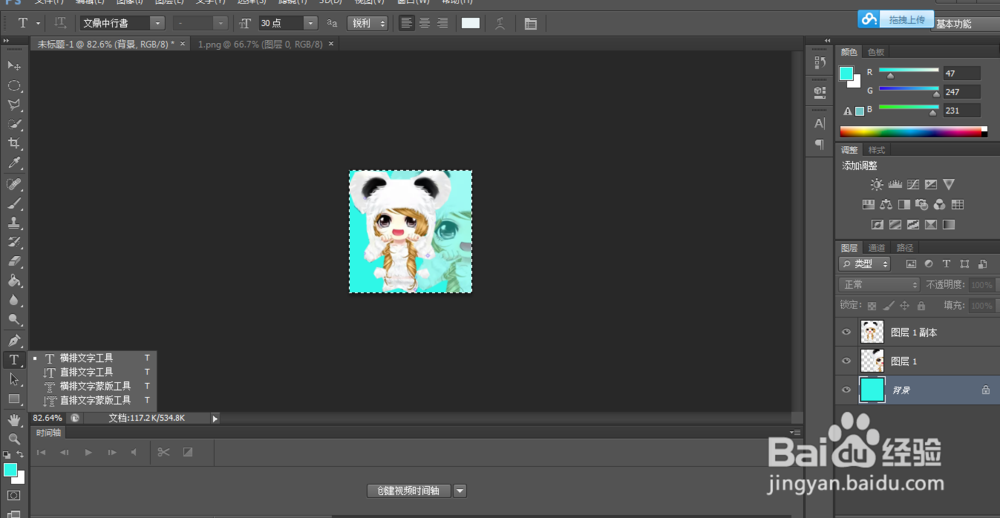Toggle text orientation in options bar
This screenshot has width=1000, height=518.
[x=61, y=23]
